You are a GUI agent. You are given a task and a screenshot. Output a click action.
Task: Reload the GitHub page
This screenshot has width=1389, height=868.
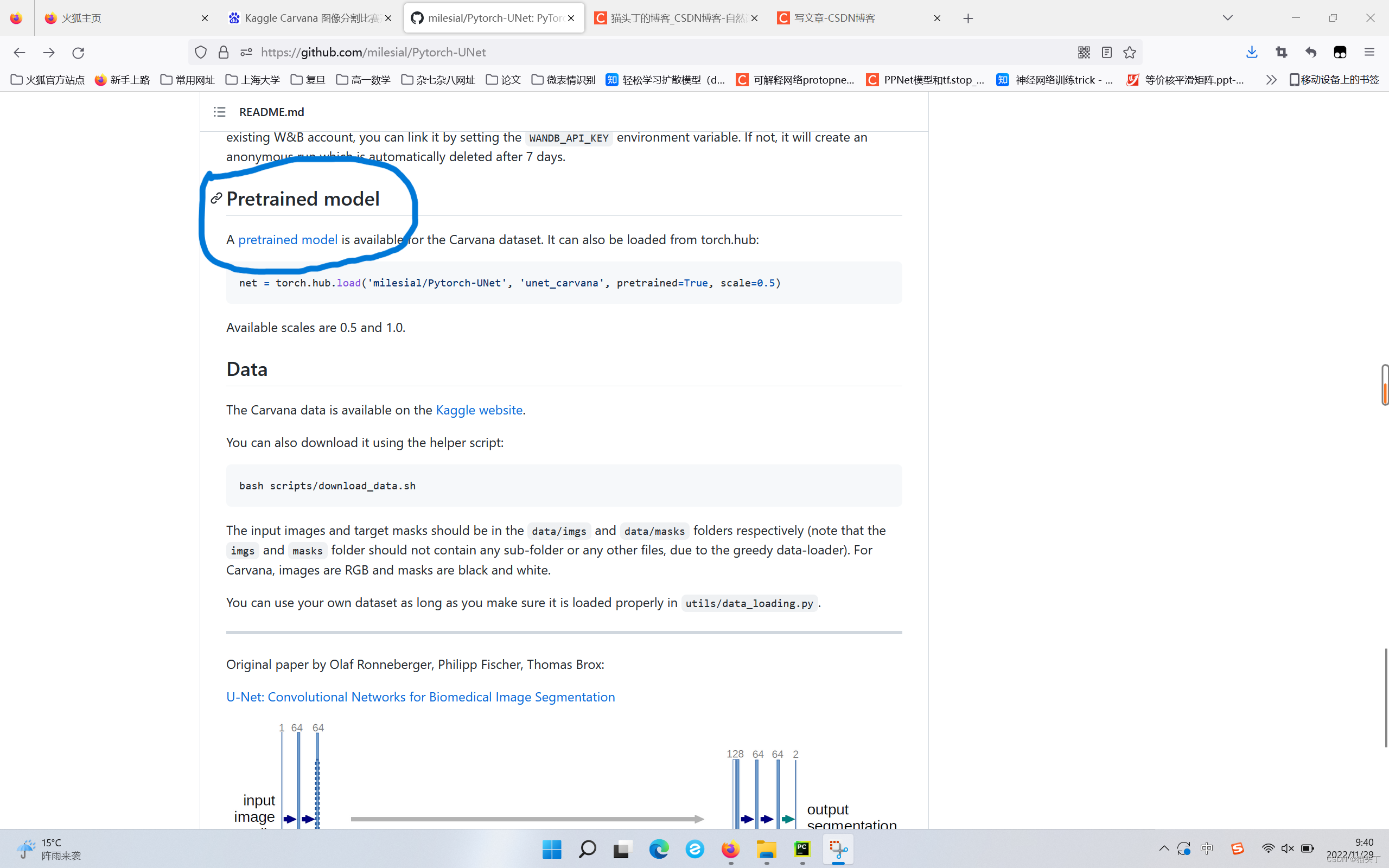pos(78,52)
